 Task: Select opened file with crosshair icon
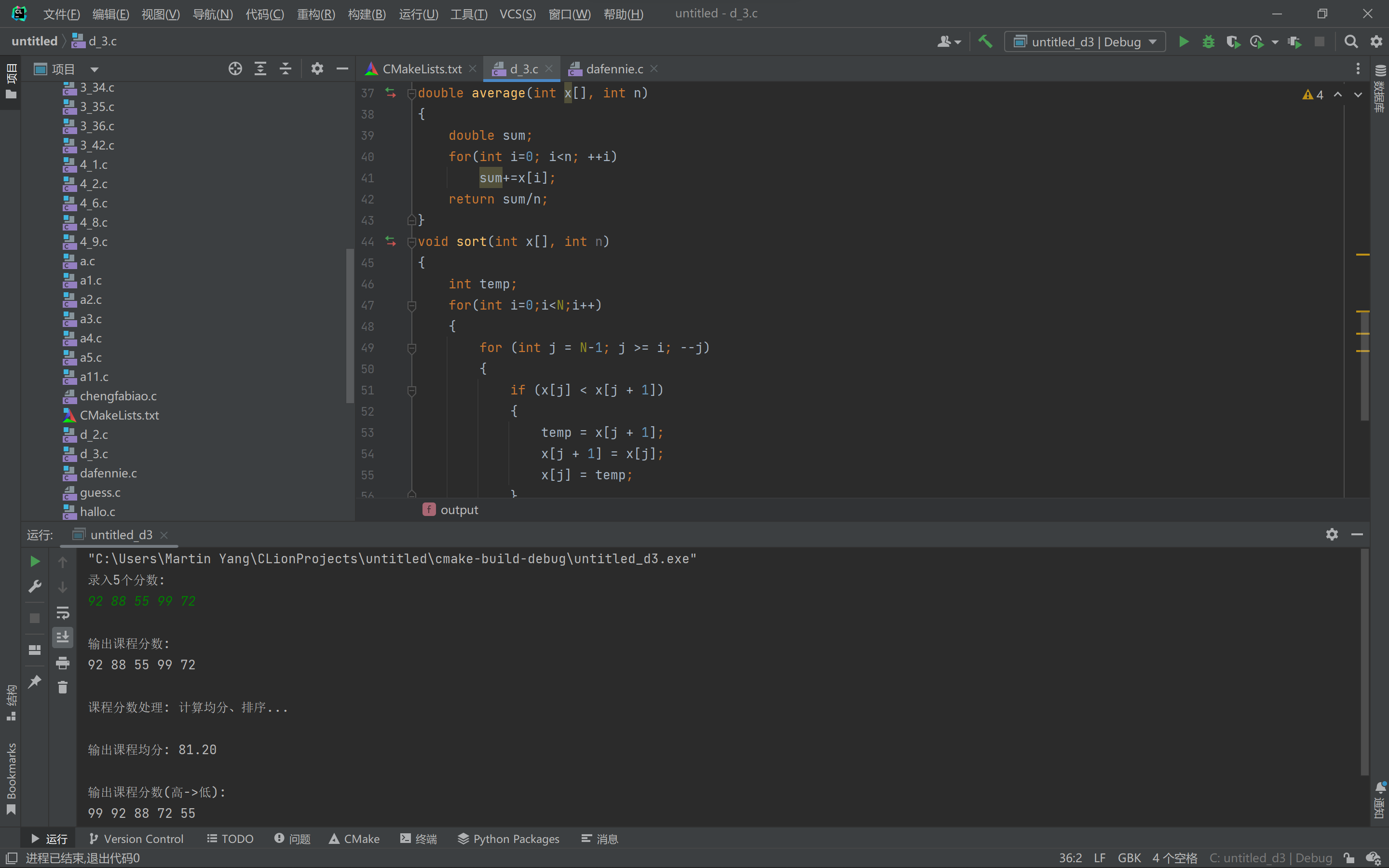(235, 69)
